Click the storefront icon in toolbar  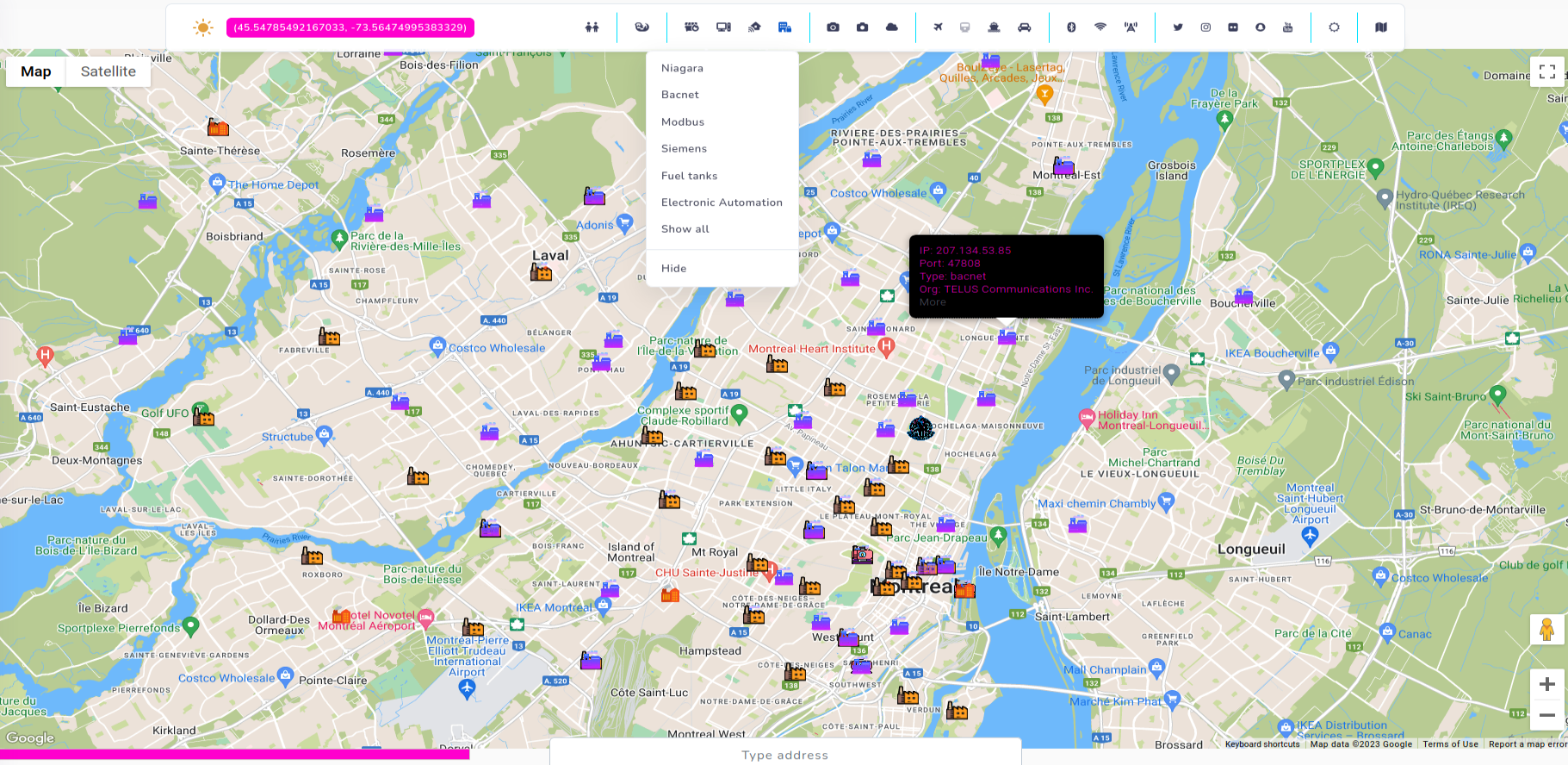click(691, 28)
